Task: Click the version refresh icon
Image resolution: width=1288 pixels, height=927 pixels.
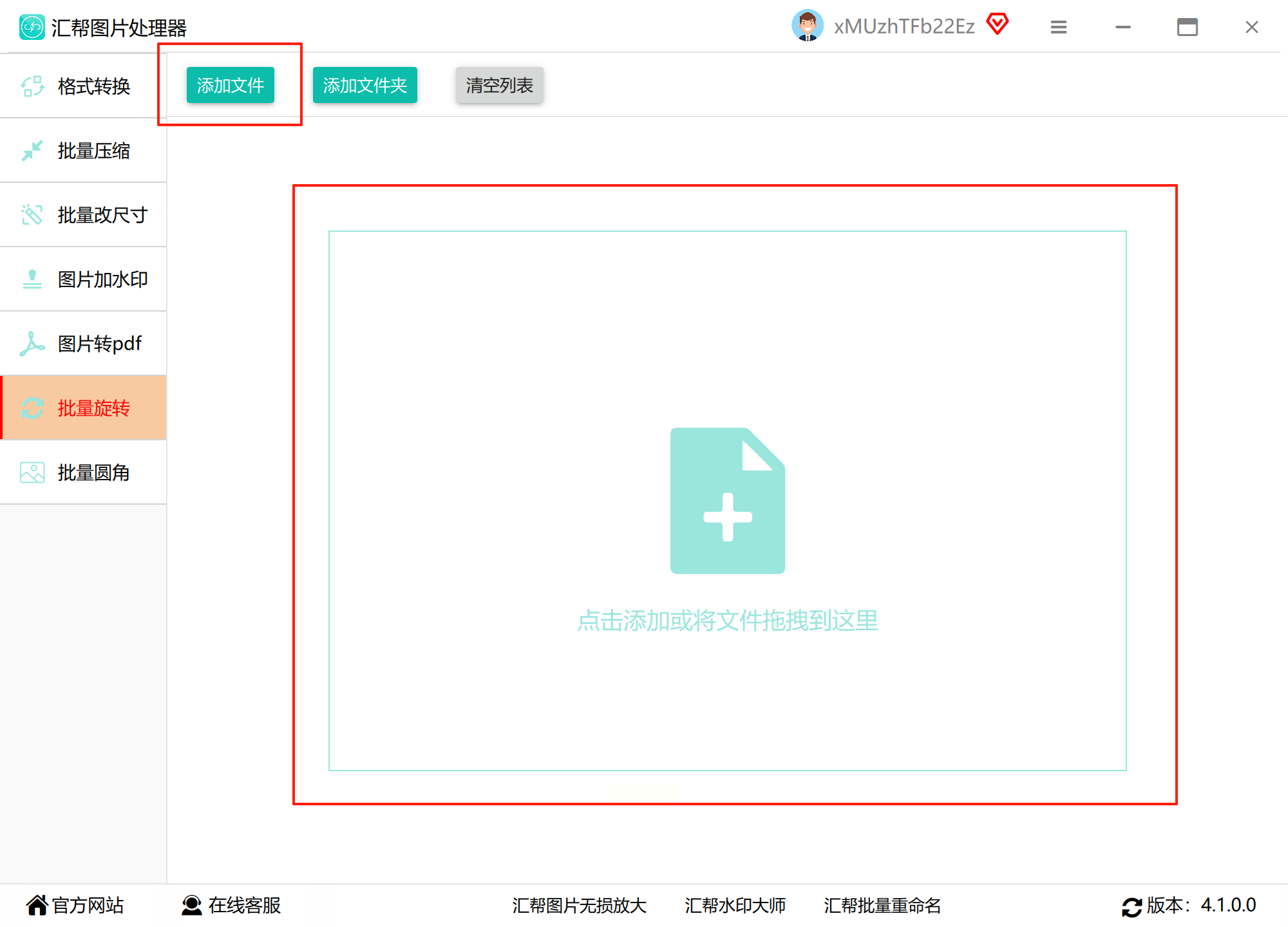Action: point(1132,906)
